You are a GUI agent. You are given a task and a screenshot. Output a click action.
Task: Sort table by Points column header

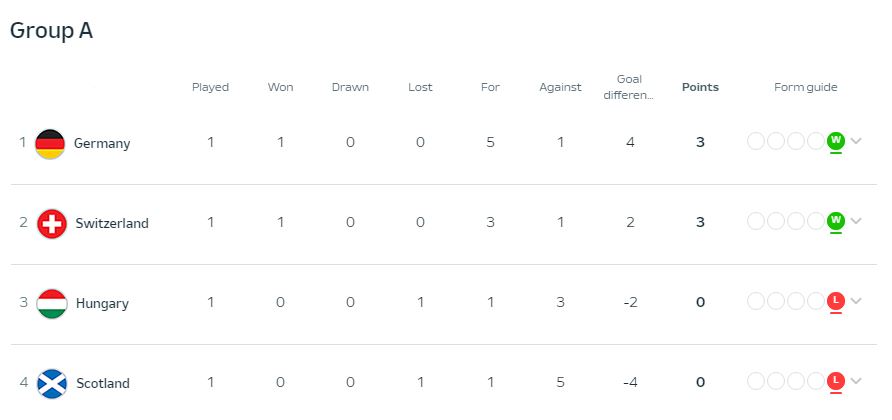tap(700, 87)
